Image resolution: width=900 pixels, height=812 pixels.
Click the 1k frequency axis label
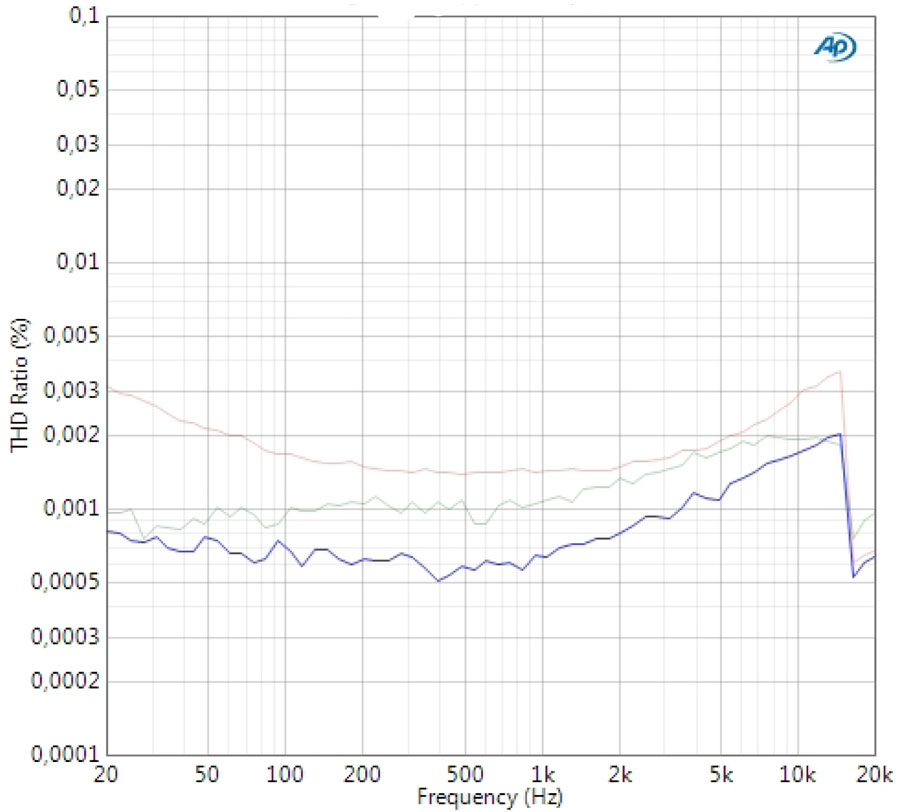click(x=543, y=775)
